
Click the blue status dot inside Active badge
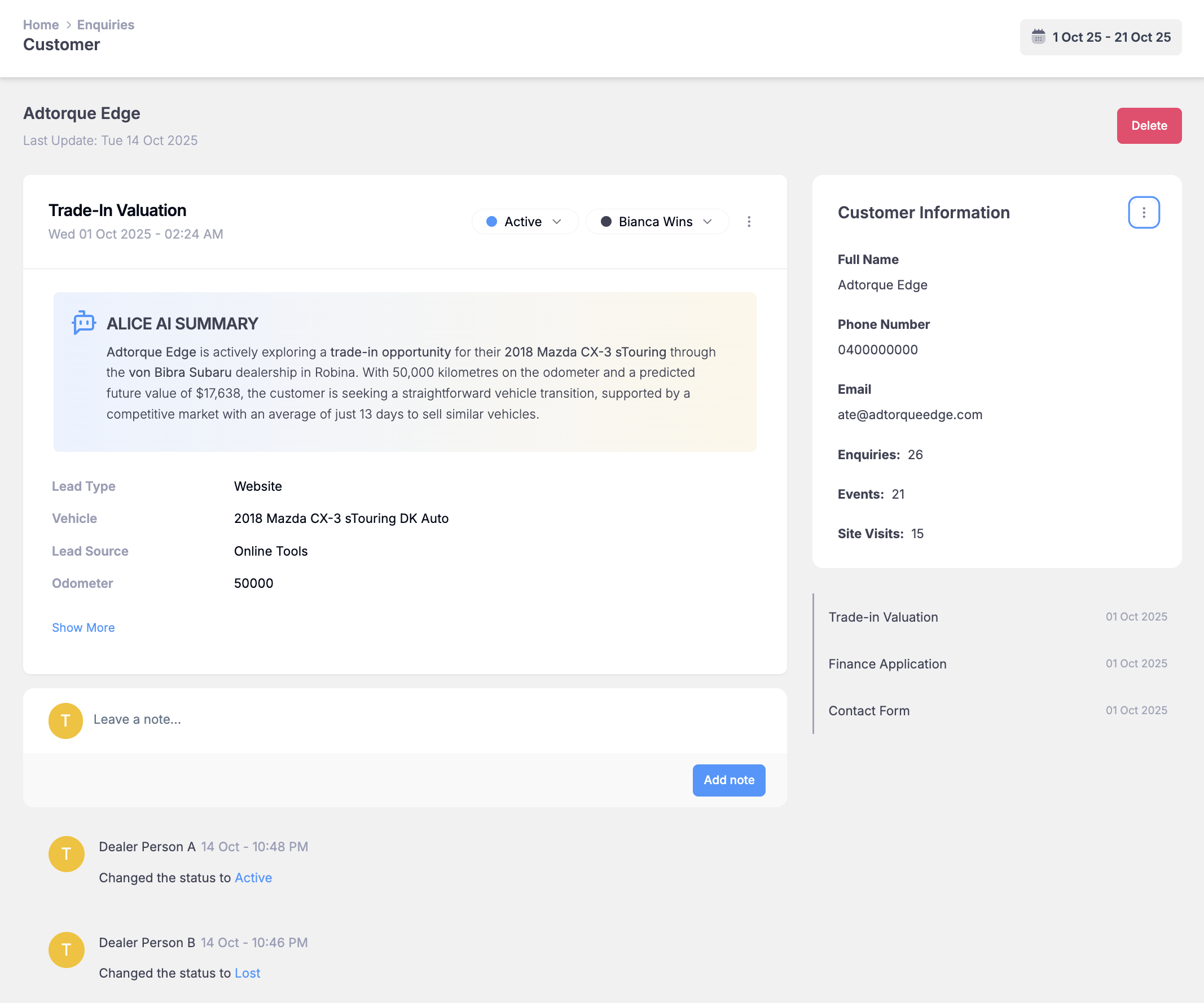(492, 221)
